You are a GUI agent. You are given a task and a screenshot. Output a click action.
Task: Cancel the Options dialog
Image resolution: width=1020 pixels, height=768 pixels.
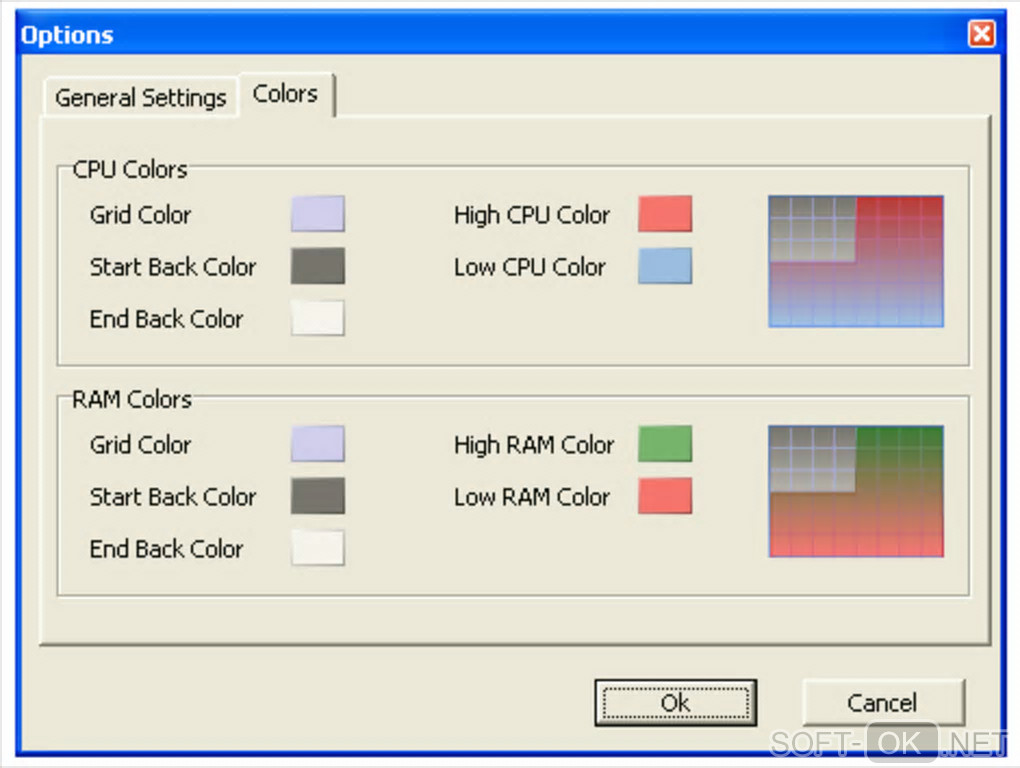[x=883, y=703]
